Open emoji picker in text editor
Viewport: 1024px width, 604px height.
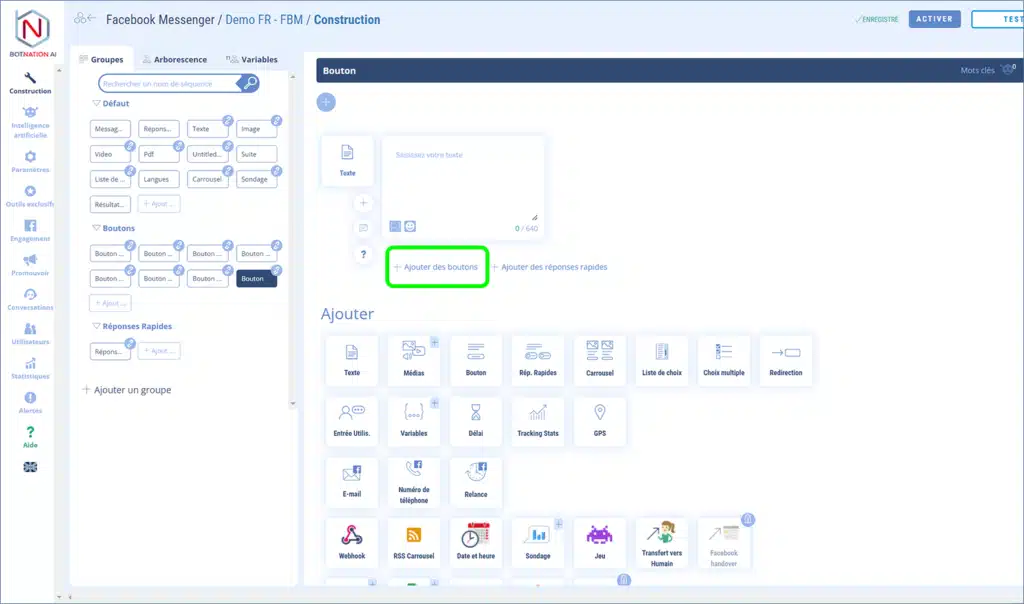point(410,227)
